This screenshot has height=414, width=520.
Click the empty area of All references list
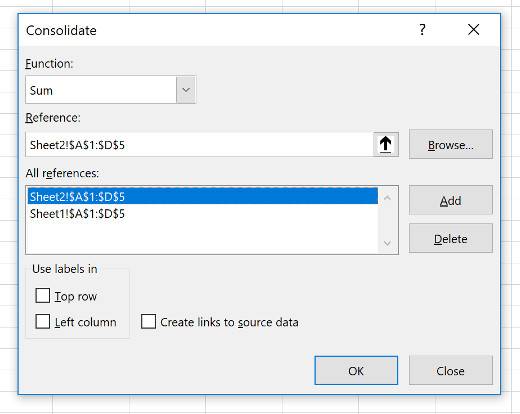click(203, 237)
